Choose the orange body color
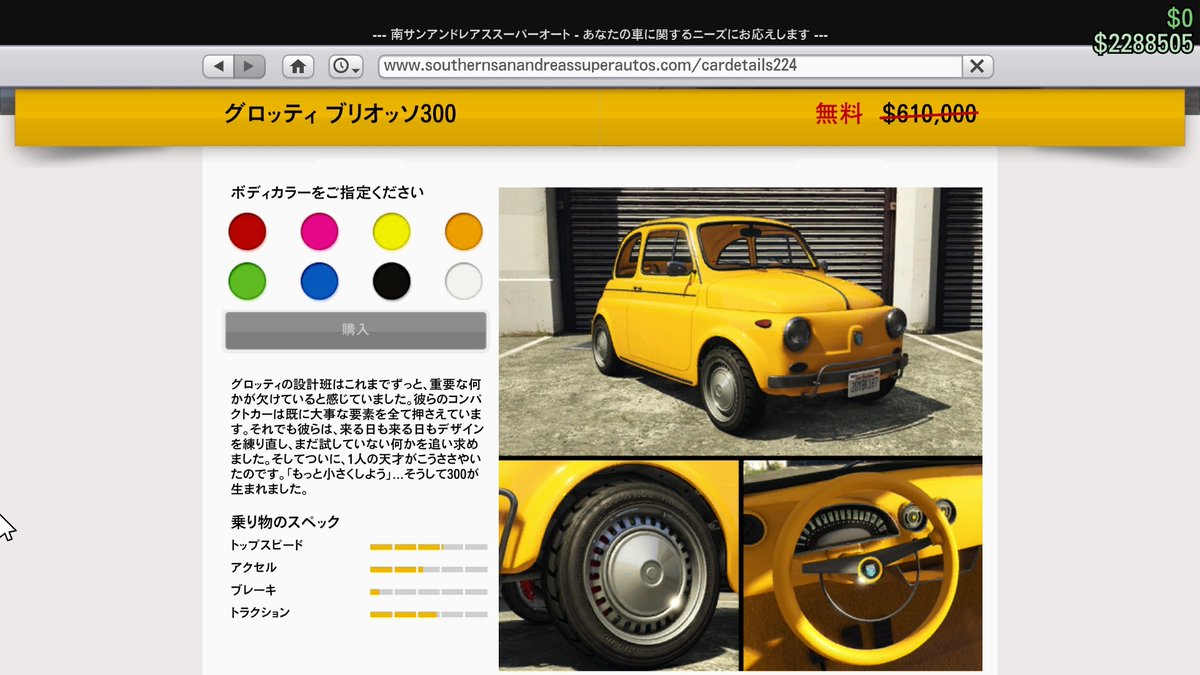The height and width of the screenshot is (675, 1200). pos(464,232)
